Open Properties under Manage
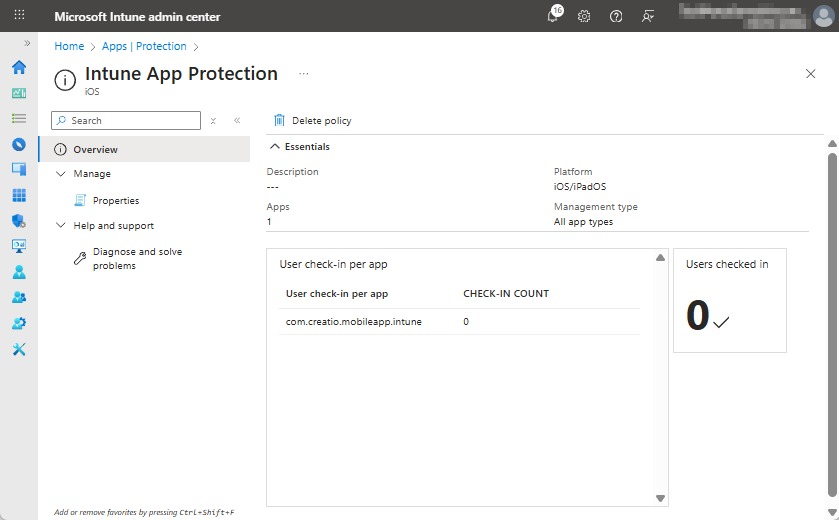The width and height of the screenshot is (839, 520). click(x=115, y=201)
